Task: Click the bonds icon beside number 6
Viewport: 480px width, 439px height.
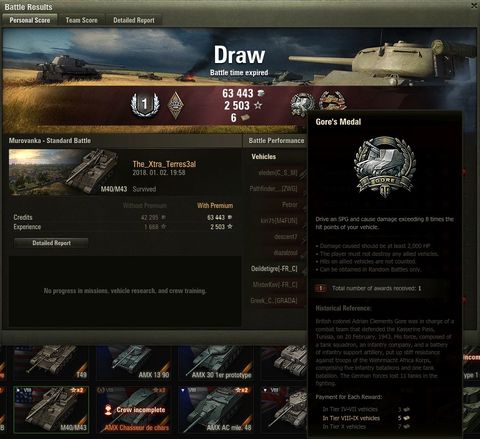Action: point(245,117)
